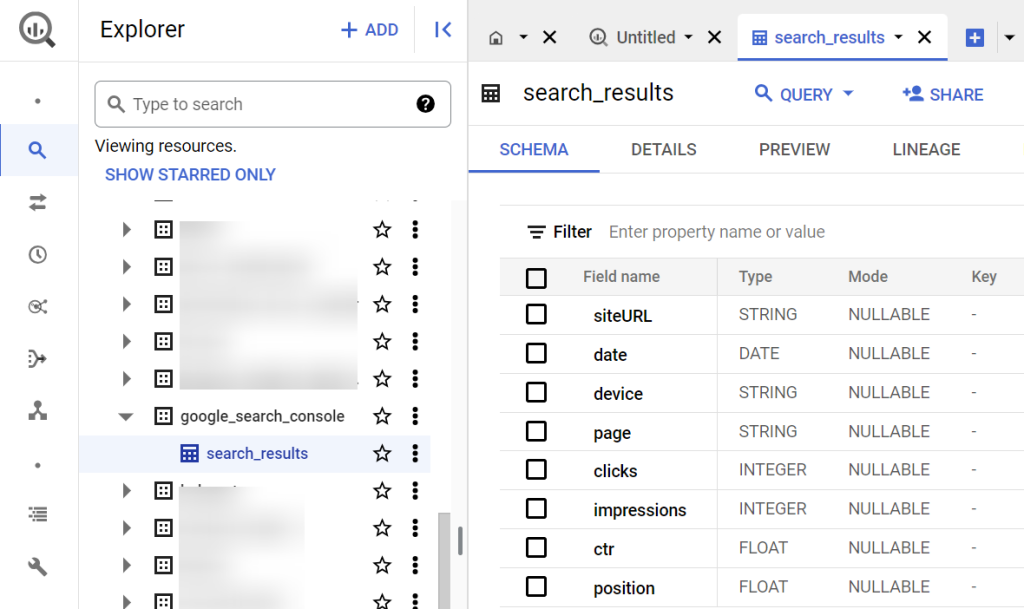Close the Untitled query tab
Screen dimensions: 1024x609
tap(714, 37)
